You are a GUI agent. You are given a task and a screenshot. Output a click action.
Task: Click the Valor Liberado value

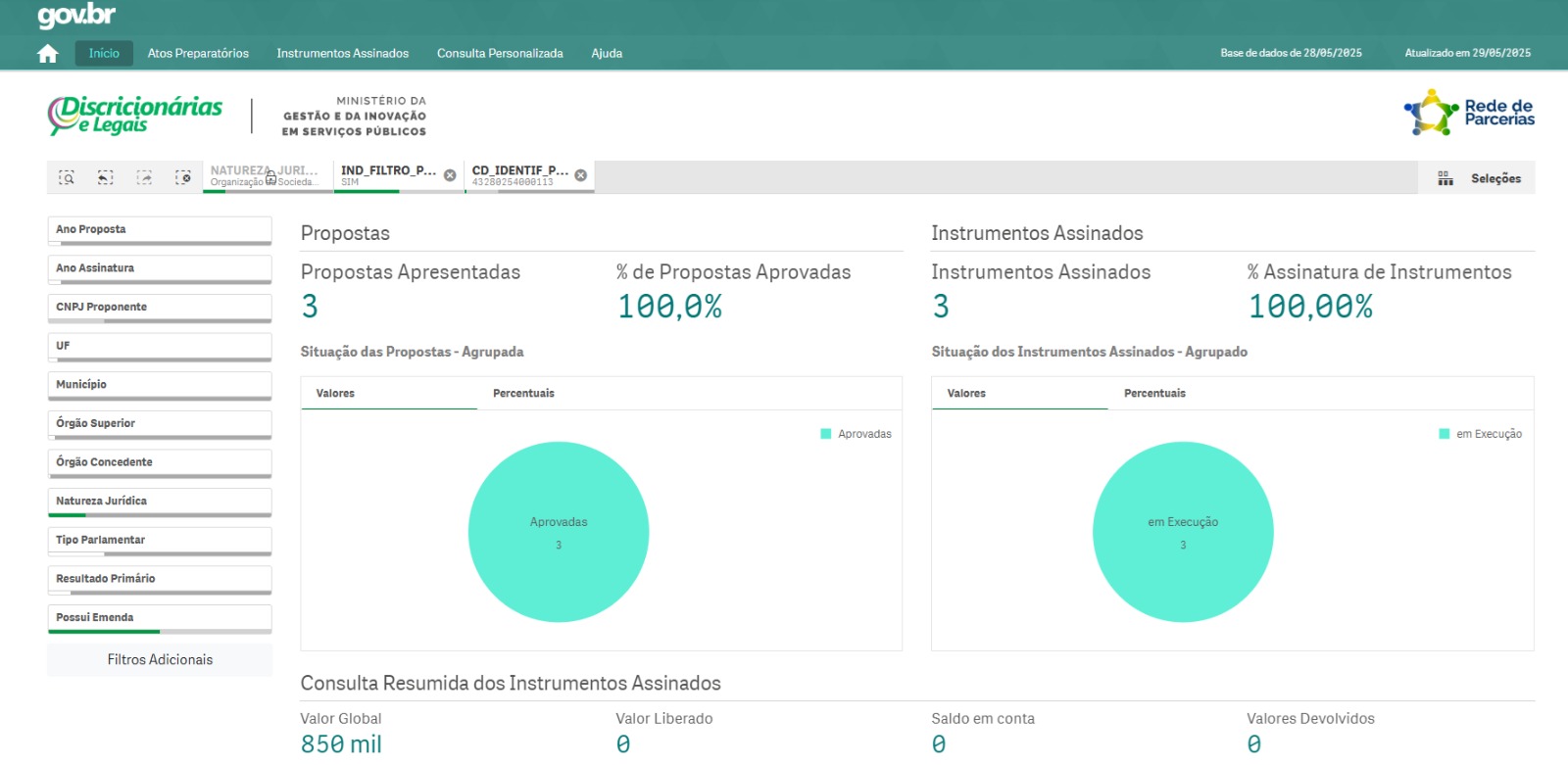point(623,744)
